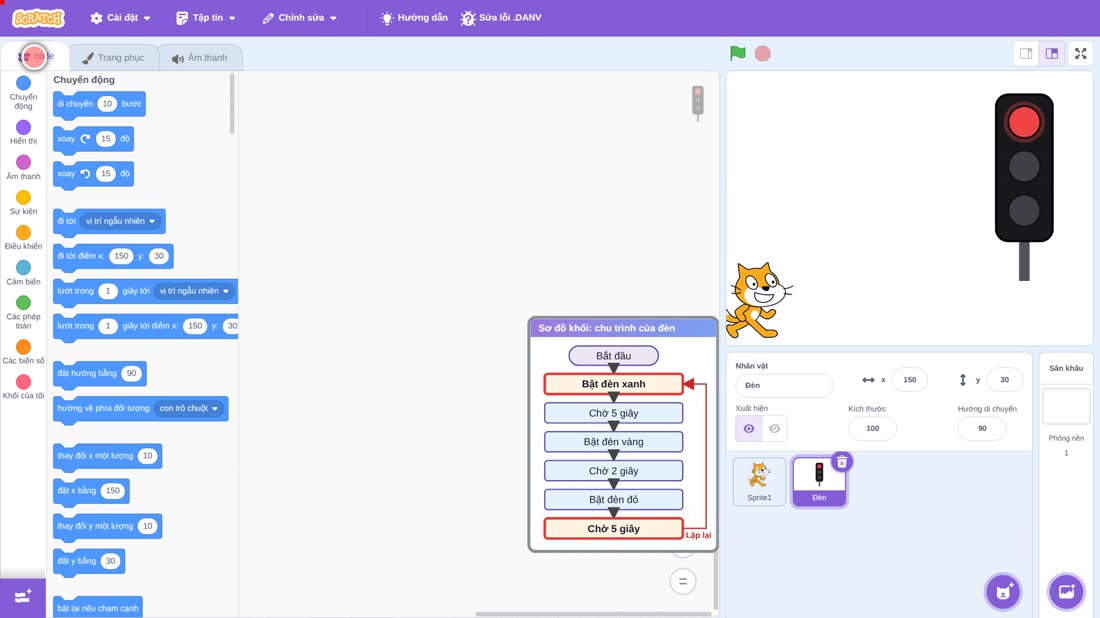Click the Sửa lỗi .DANV button
The height and width of the screenshot is (618, 1100).
[501, 18]
